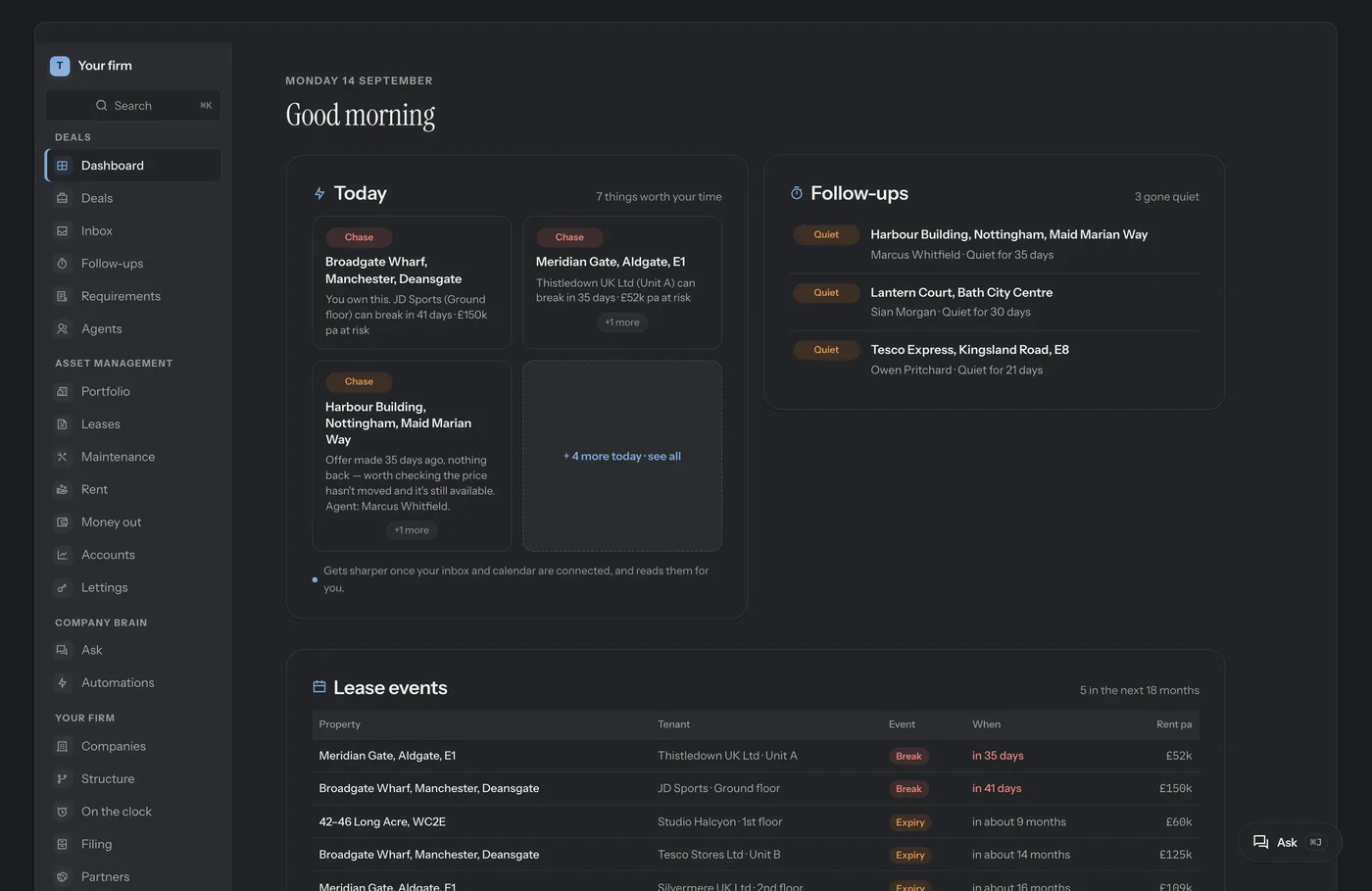This screenshot has width=1372, height=891.
Task: Click the Rent icon in sidebar
Action: pos(62,489)
